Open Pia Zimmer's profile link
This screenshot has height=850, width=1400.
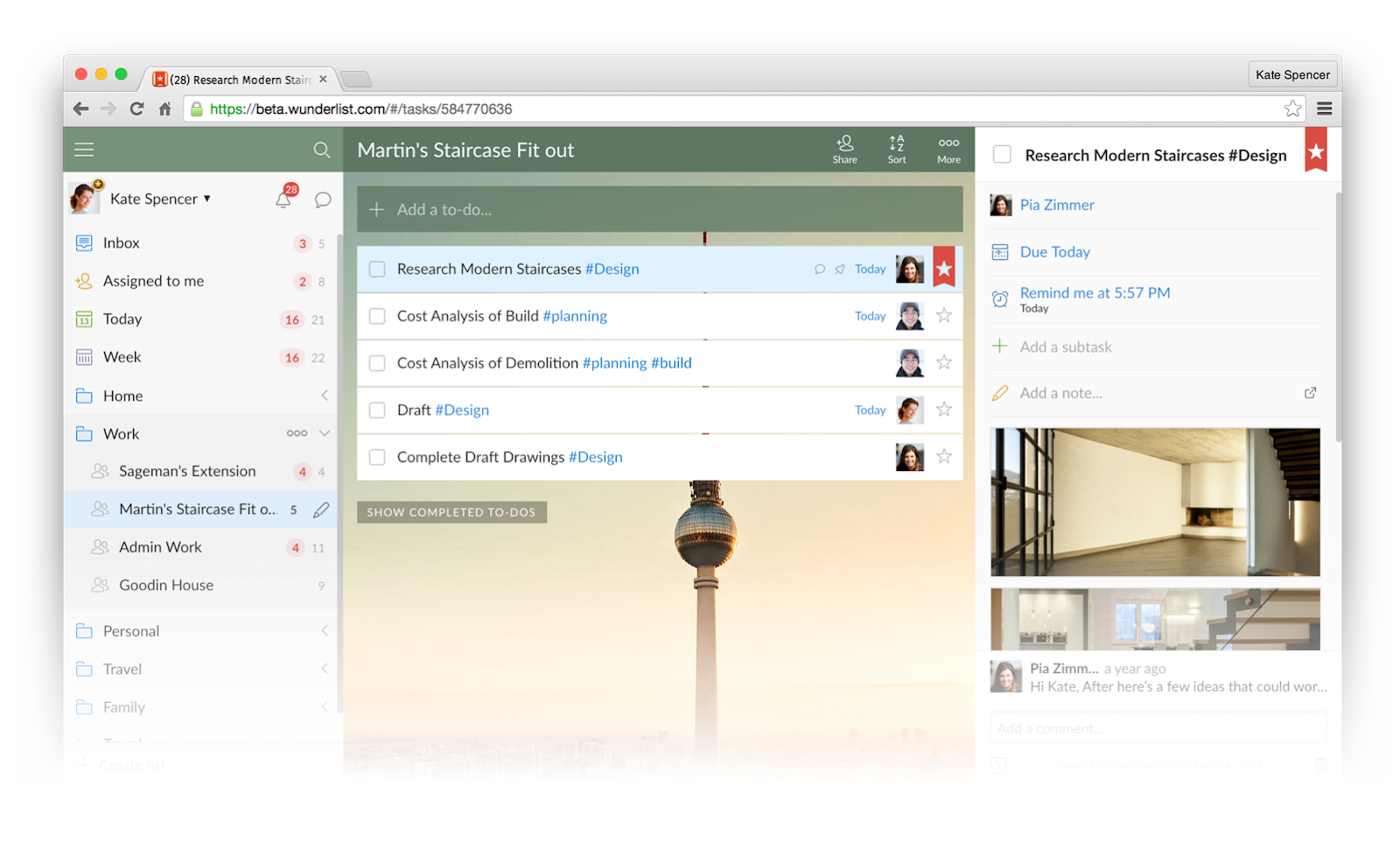pyautogui.click(x=1056, y=204)
